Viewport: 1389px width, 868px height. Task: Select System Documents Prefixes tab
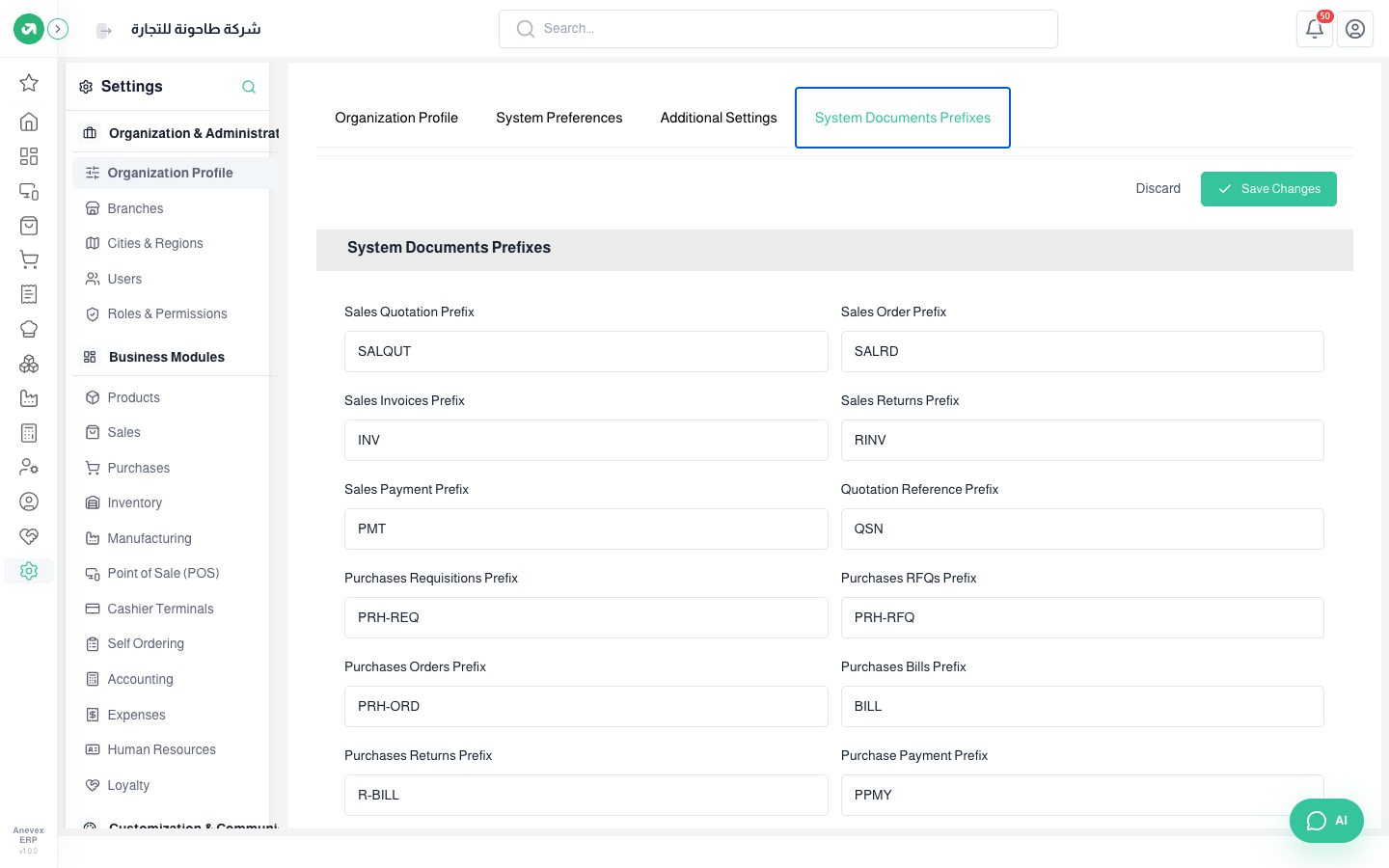[903, 118]
